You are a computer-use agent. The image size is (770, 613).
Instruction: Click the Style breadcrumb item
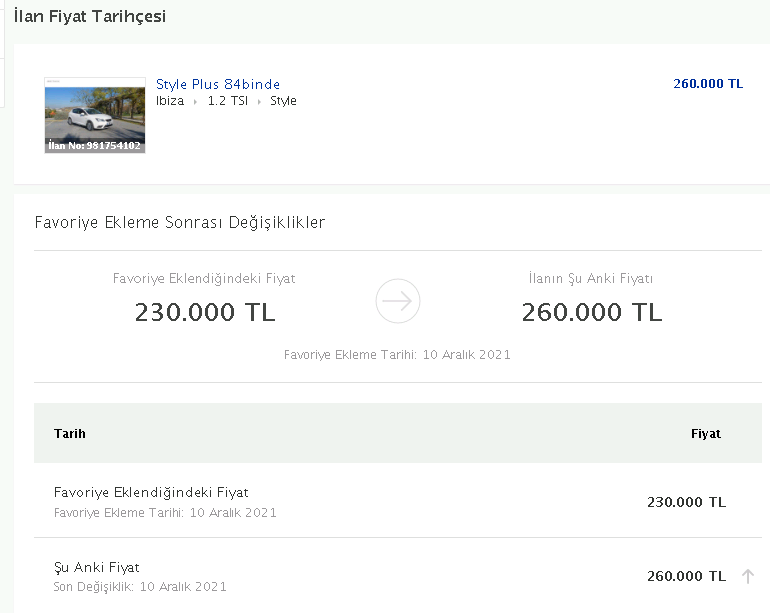(x=283, y=101)
